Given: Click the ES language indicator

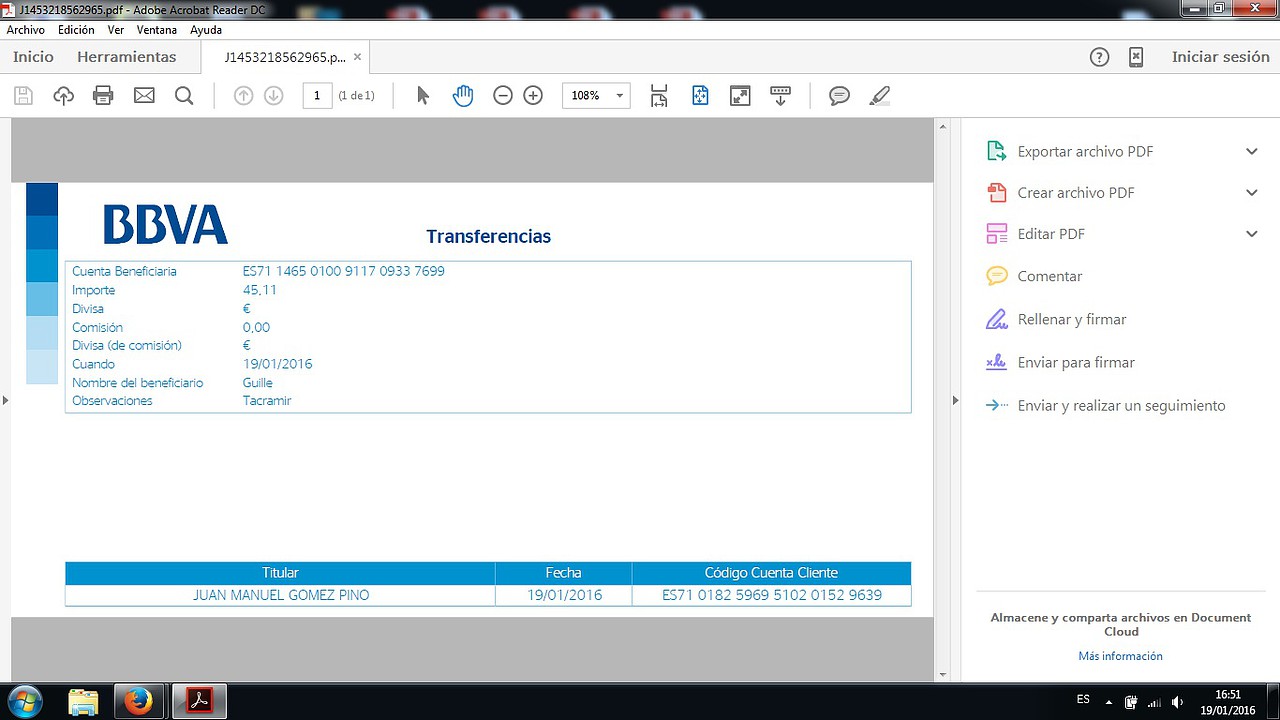Looking at the screenshot, I should (x=1083, y=699).
